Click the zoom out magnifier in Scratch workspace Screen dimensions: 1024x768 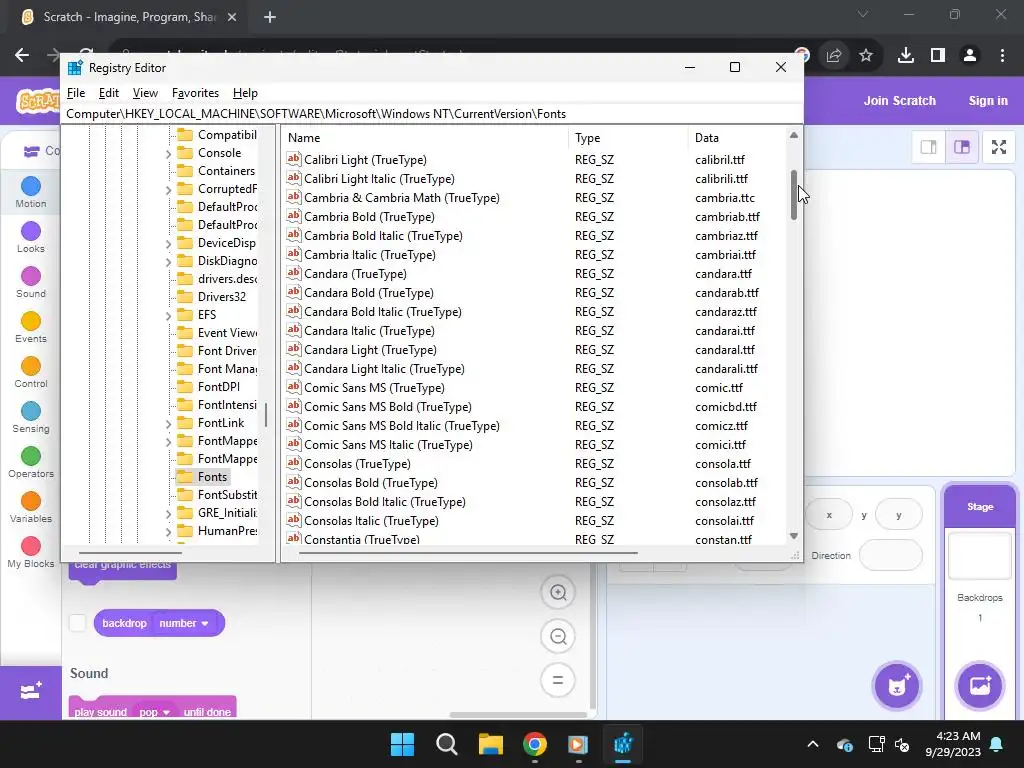click(x=558, y=637)
